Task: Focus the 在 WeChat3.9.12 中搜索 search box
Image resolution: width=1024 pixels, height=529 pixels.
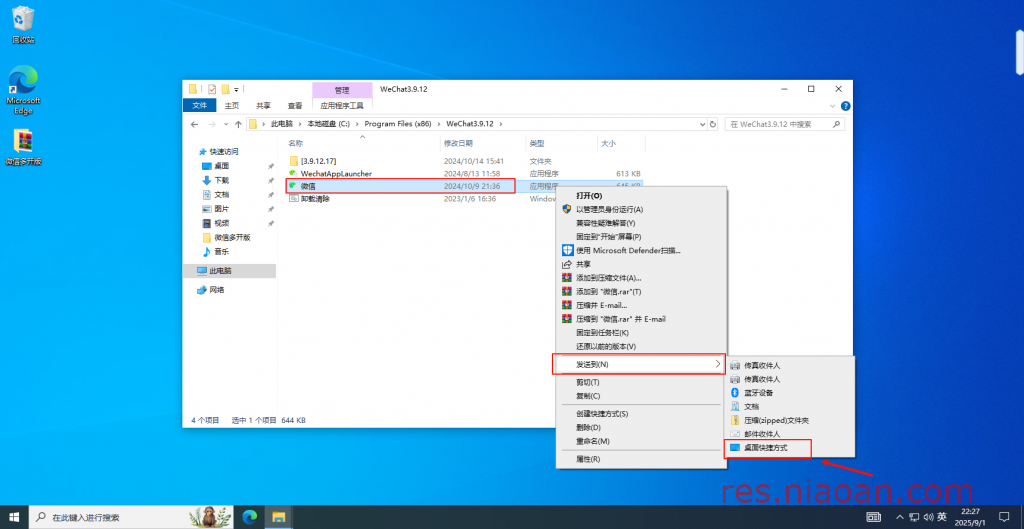Action: click(x=784, y=124)
